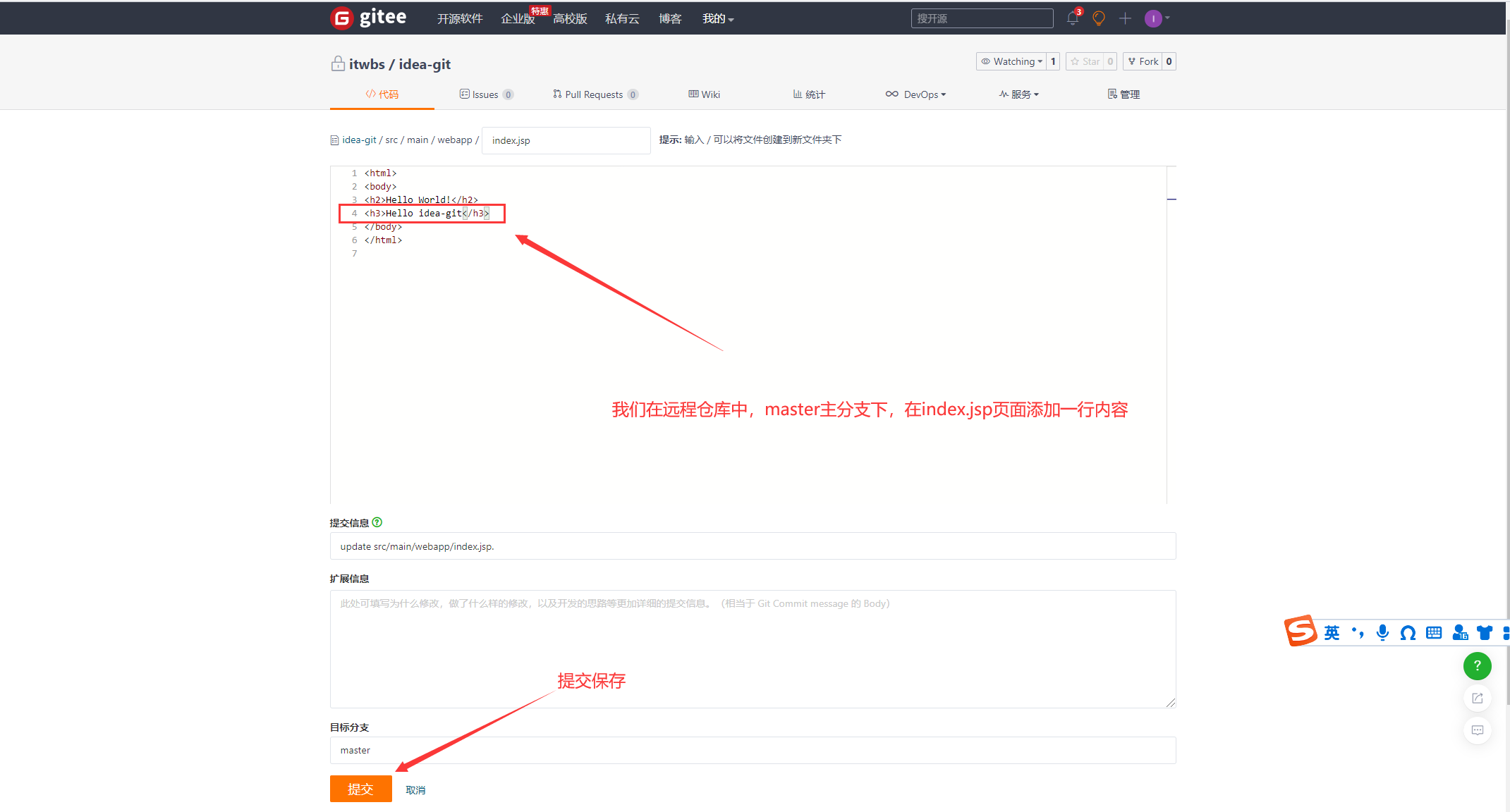Click the plus create icon
This screenshot has height=812, width=1510.
point(1125,18)
